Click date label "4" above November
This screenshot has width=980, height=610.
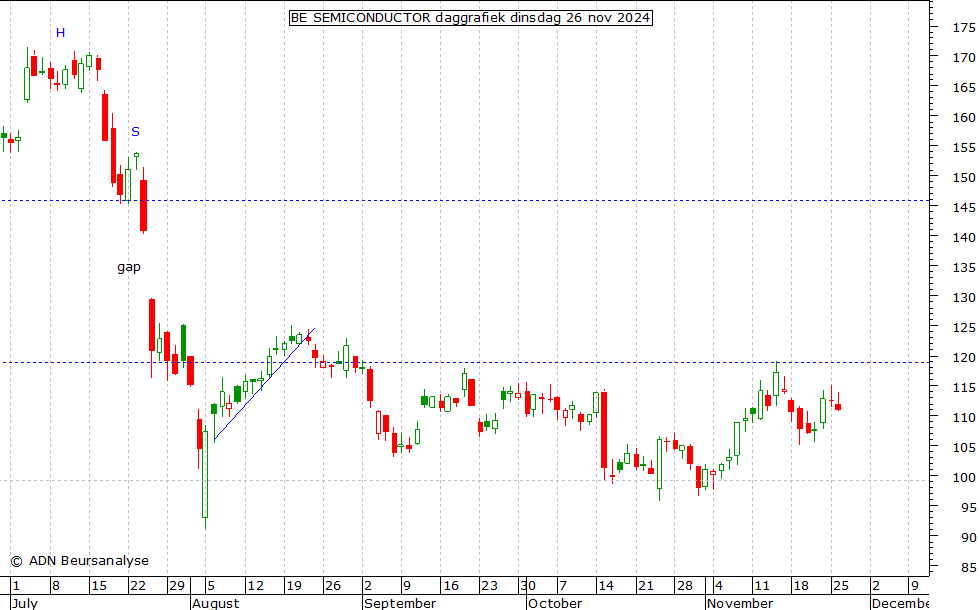pyautogui.click(x=719, y=586)
